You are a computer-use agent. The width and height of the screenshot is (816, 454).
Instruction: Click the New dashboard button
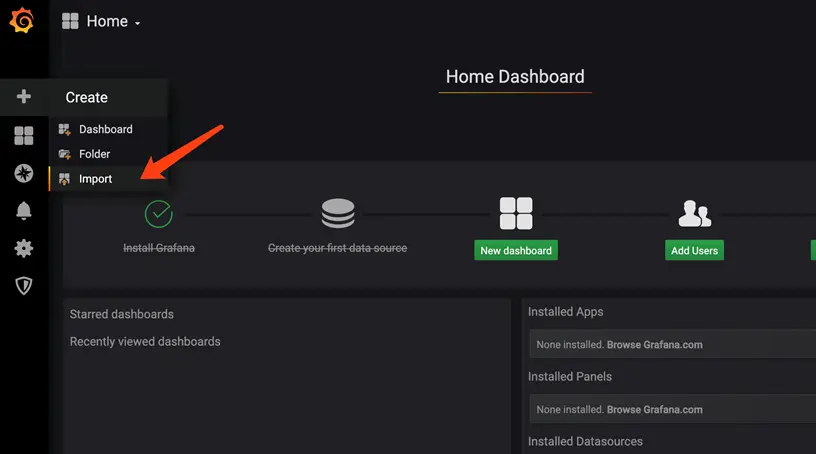pos(516,250)
